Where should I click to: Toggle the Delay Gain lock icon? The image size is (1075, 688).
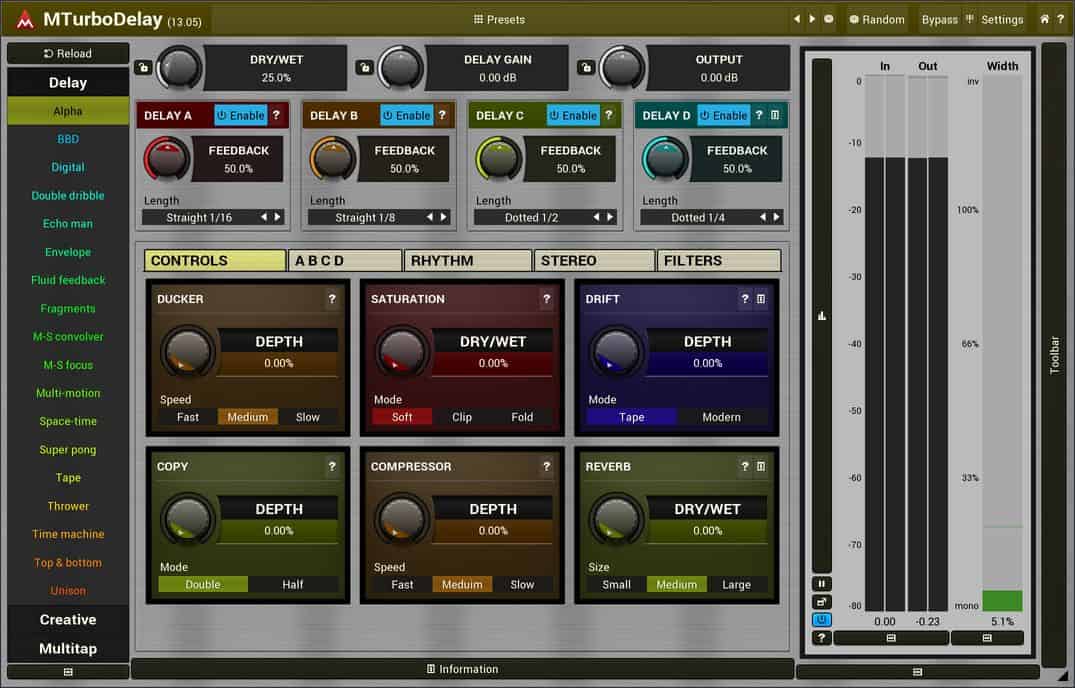pyautogui.click(x=365, y=67)
